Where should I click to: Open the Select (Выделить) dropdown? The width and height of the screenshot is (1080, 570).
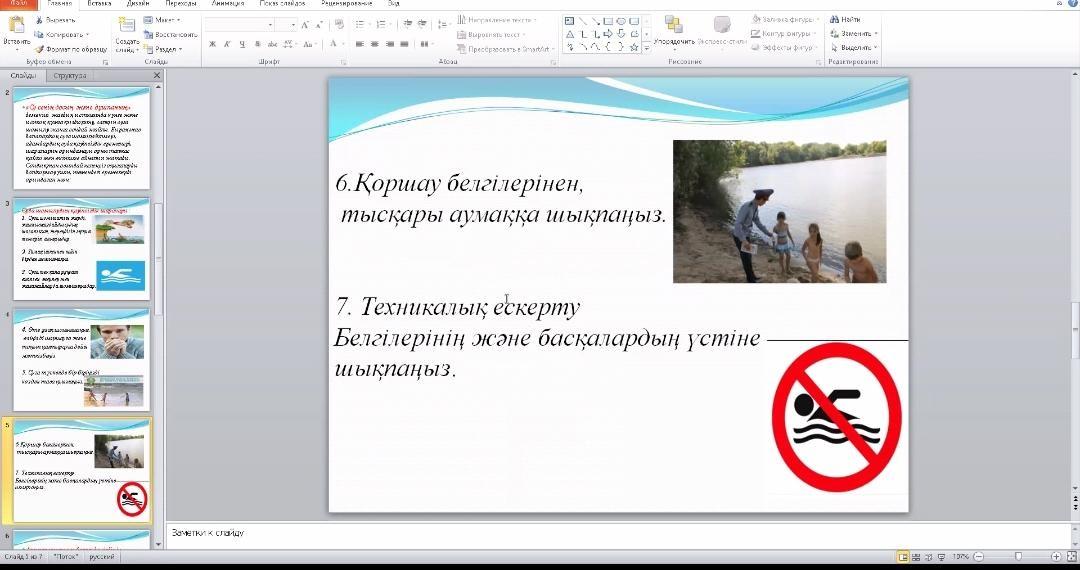[x=857, y=47]
